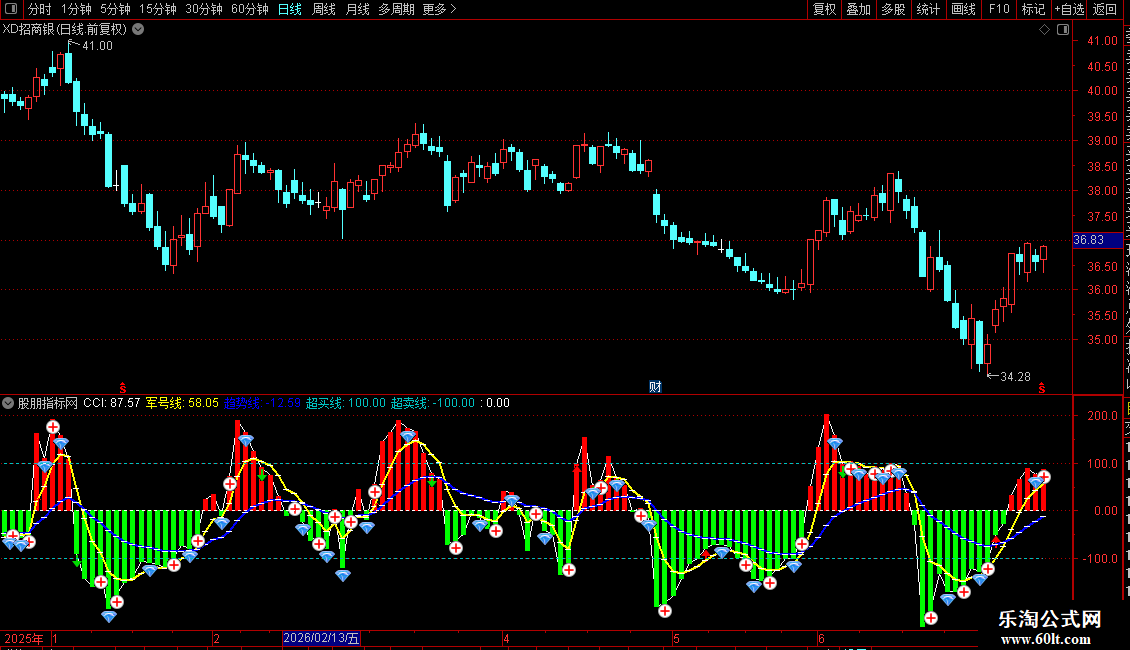
Task: Open the indicator dropdown beside 股朋指标网
Action: 8,403
